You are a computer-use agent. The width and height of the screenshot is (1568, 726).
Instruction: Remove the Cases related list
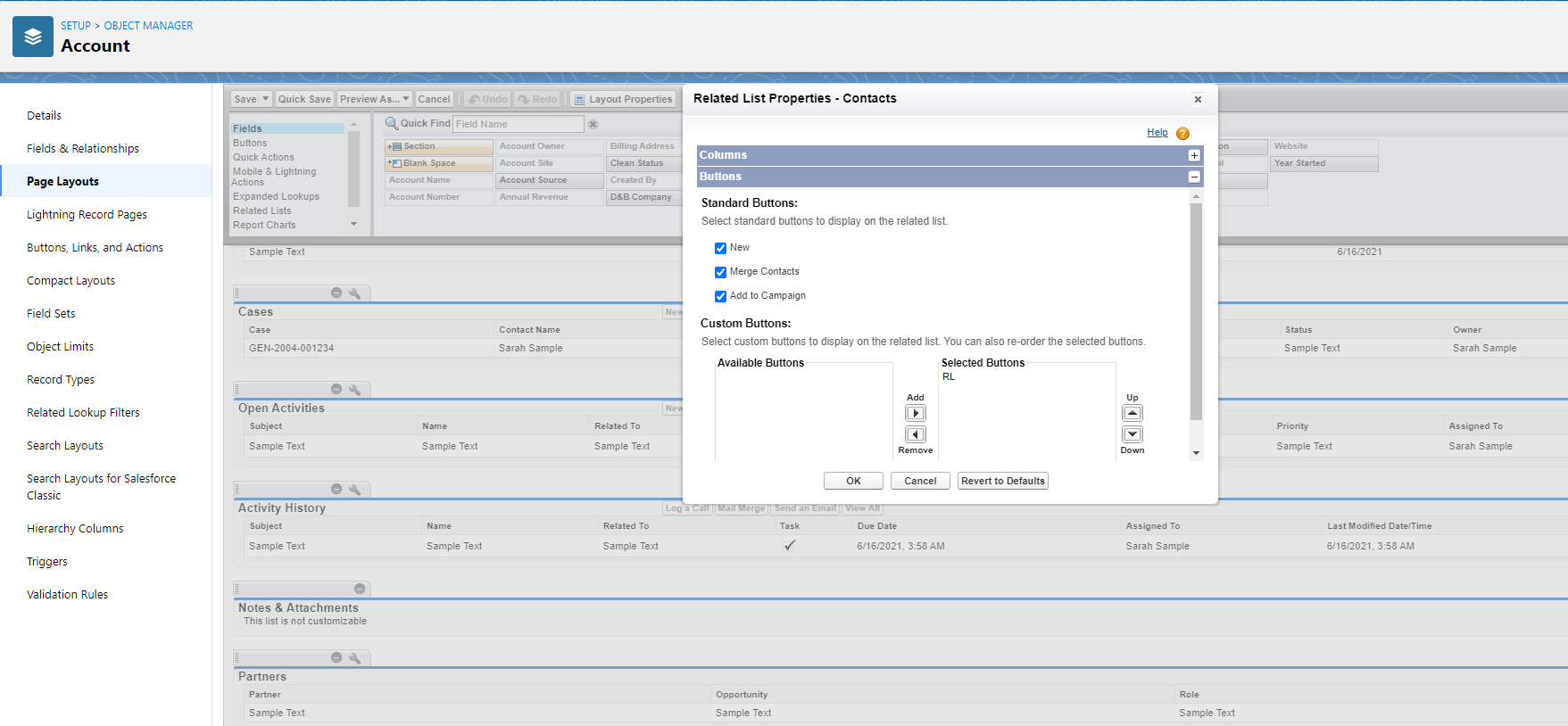pyautogui.click(x=336, y=293)
